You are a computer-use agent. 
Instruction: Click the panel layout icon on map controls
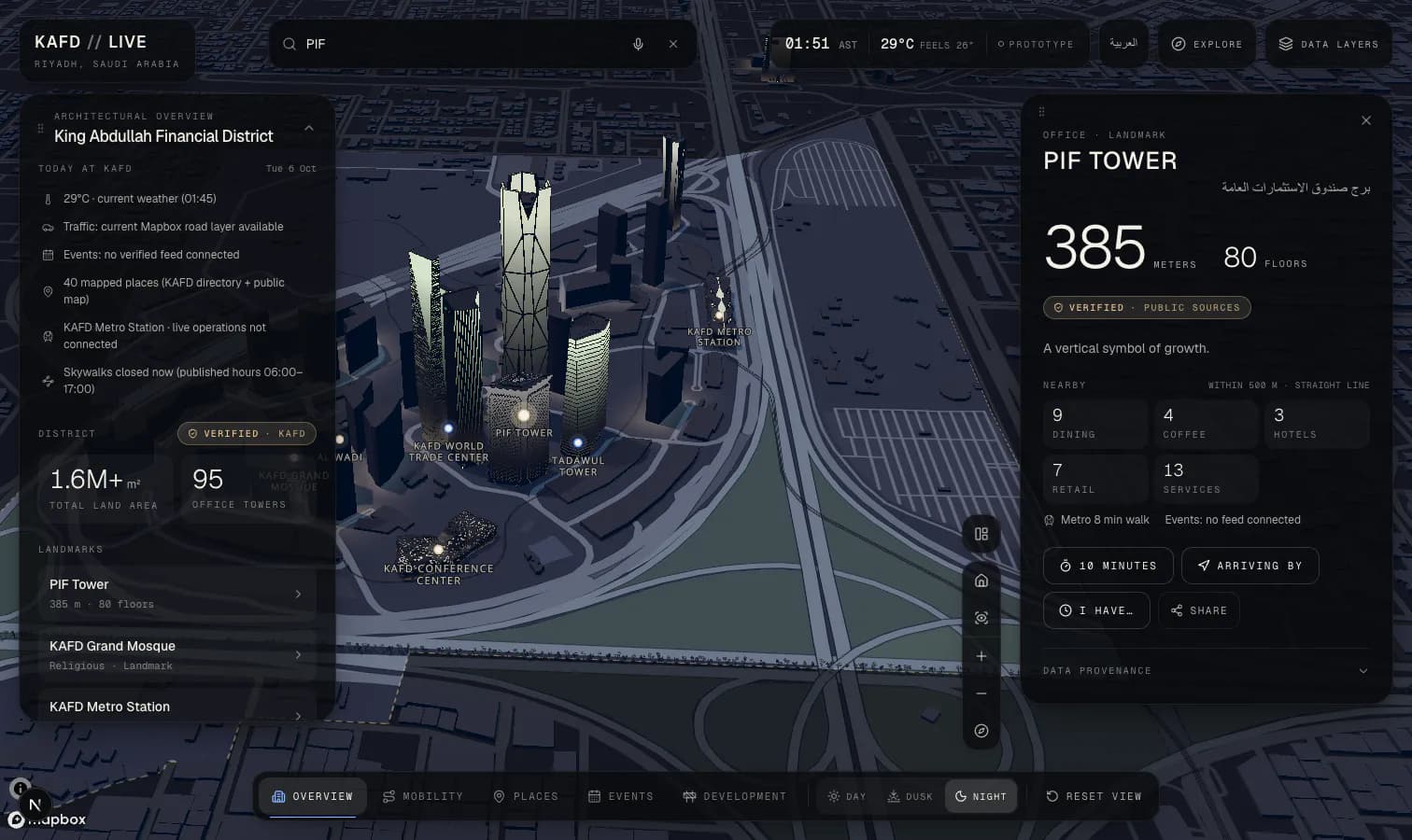(981, 534)
